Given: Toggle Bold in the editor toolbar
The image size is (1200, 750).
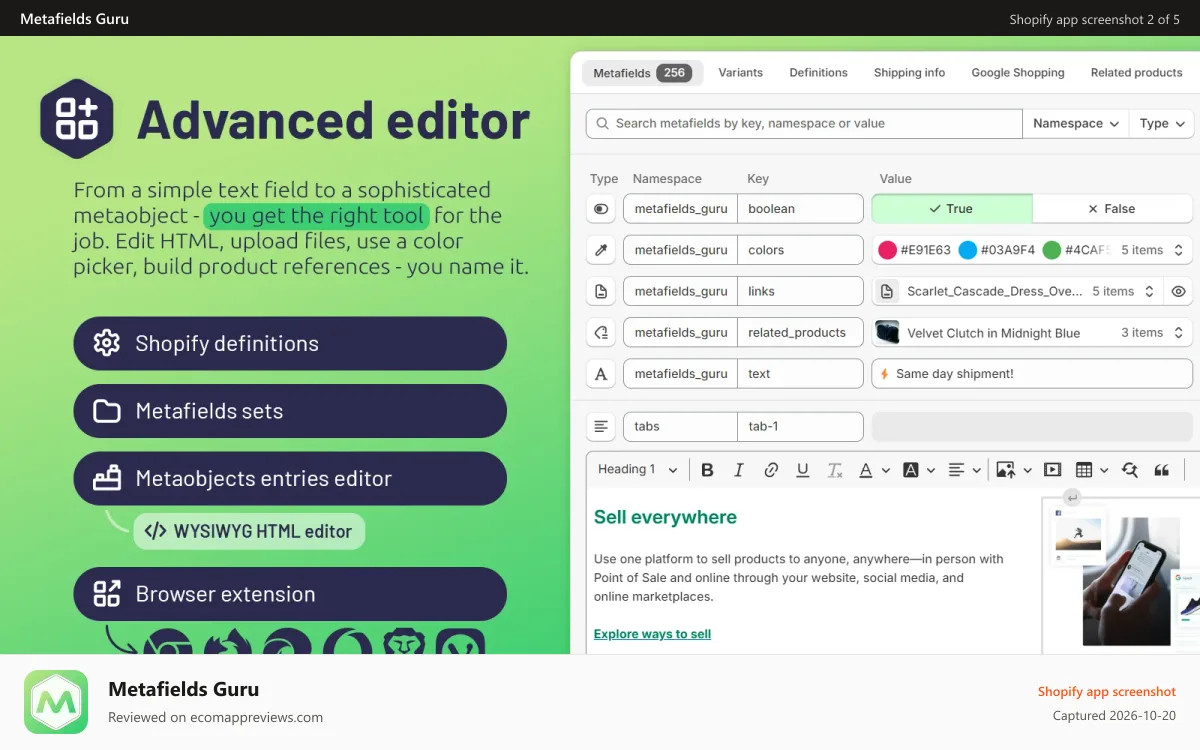Looking at the screenshot, I should (707, 470).
